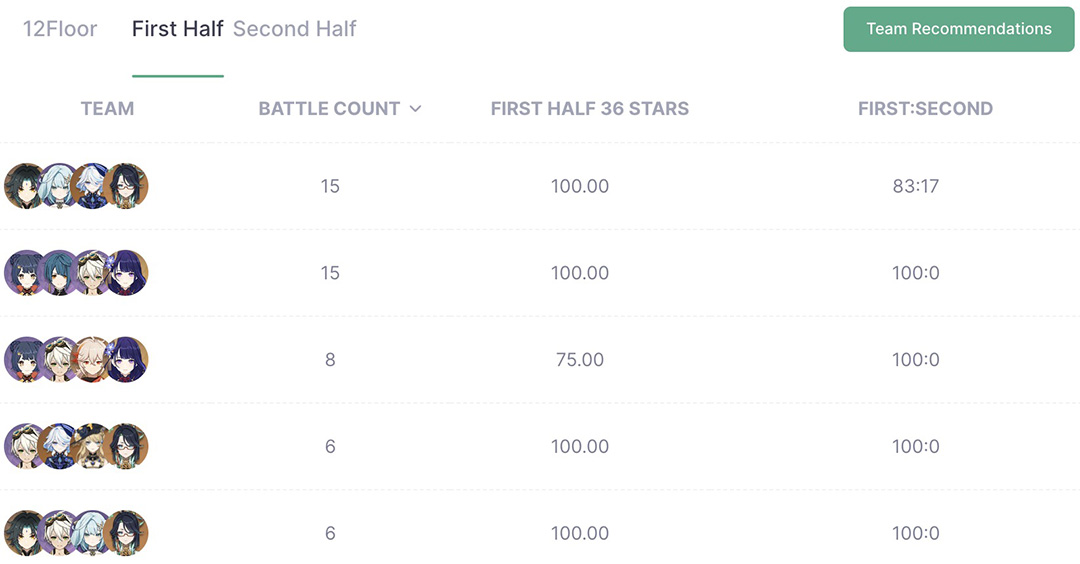Click the 83:17 ratio in the first row

pyautogui.click(x=915, y=186)
